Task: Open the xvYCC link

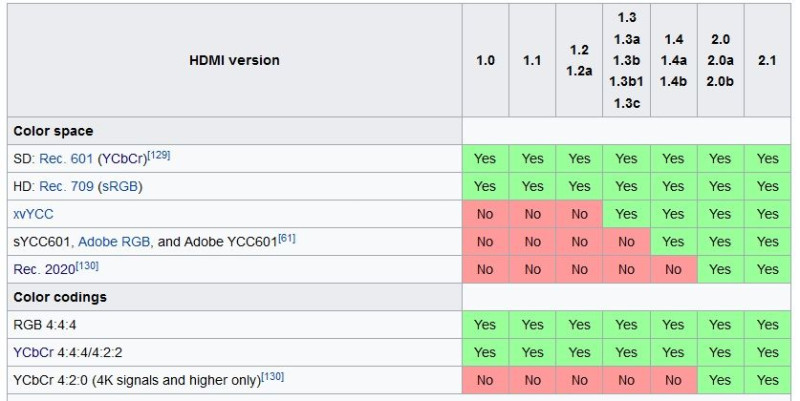Action: pos(33,214)
